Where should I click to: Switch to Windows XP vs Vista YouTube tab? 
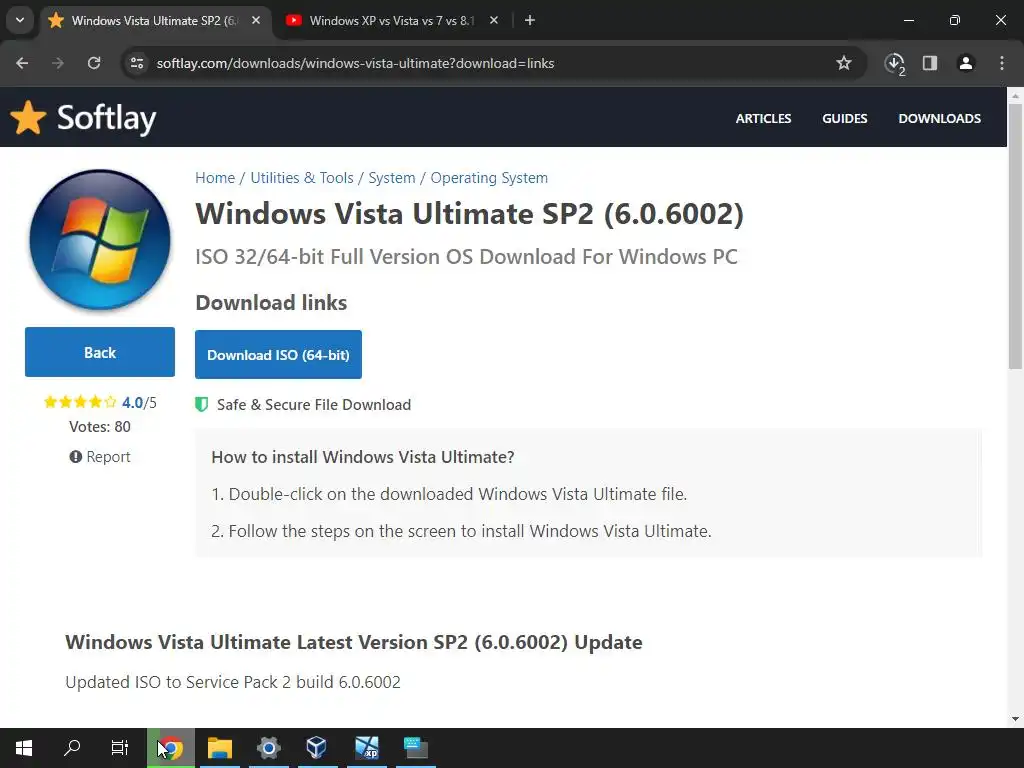click(x=392, y=21)
